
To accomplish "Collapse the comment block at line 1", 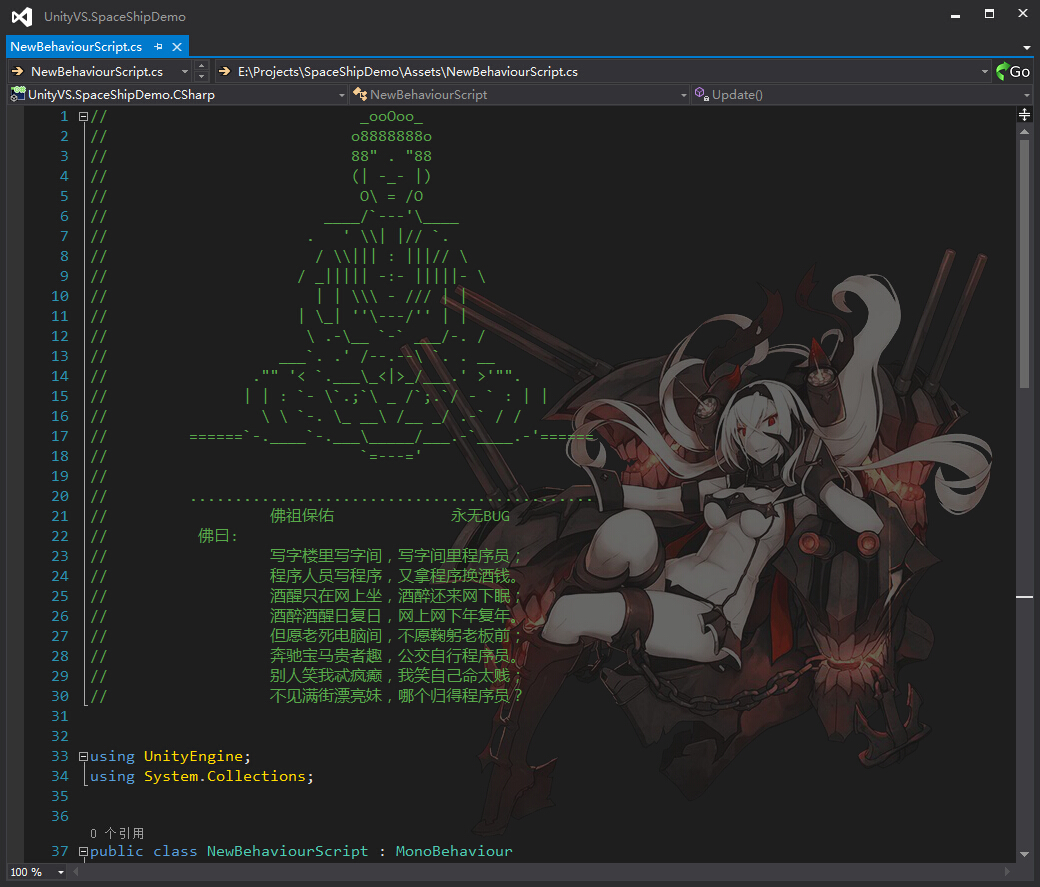I will (x=84, y=117).
